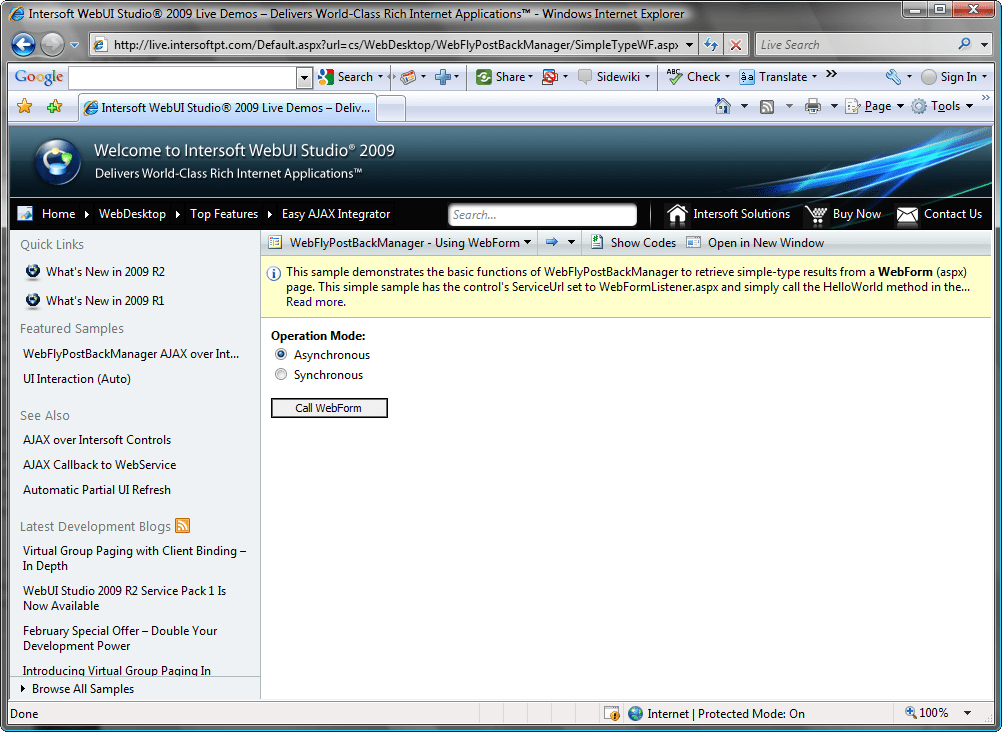Open the WebFlyPostBackManager sample selector dropdown
The image size is (1002, 732).
(x=529, y=242)
